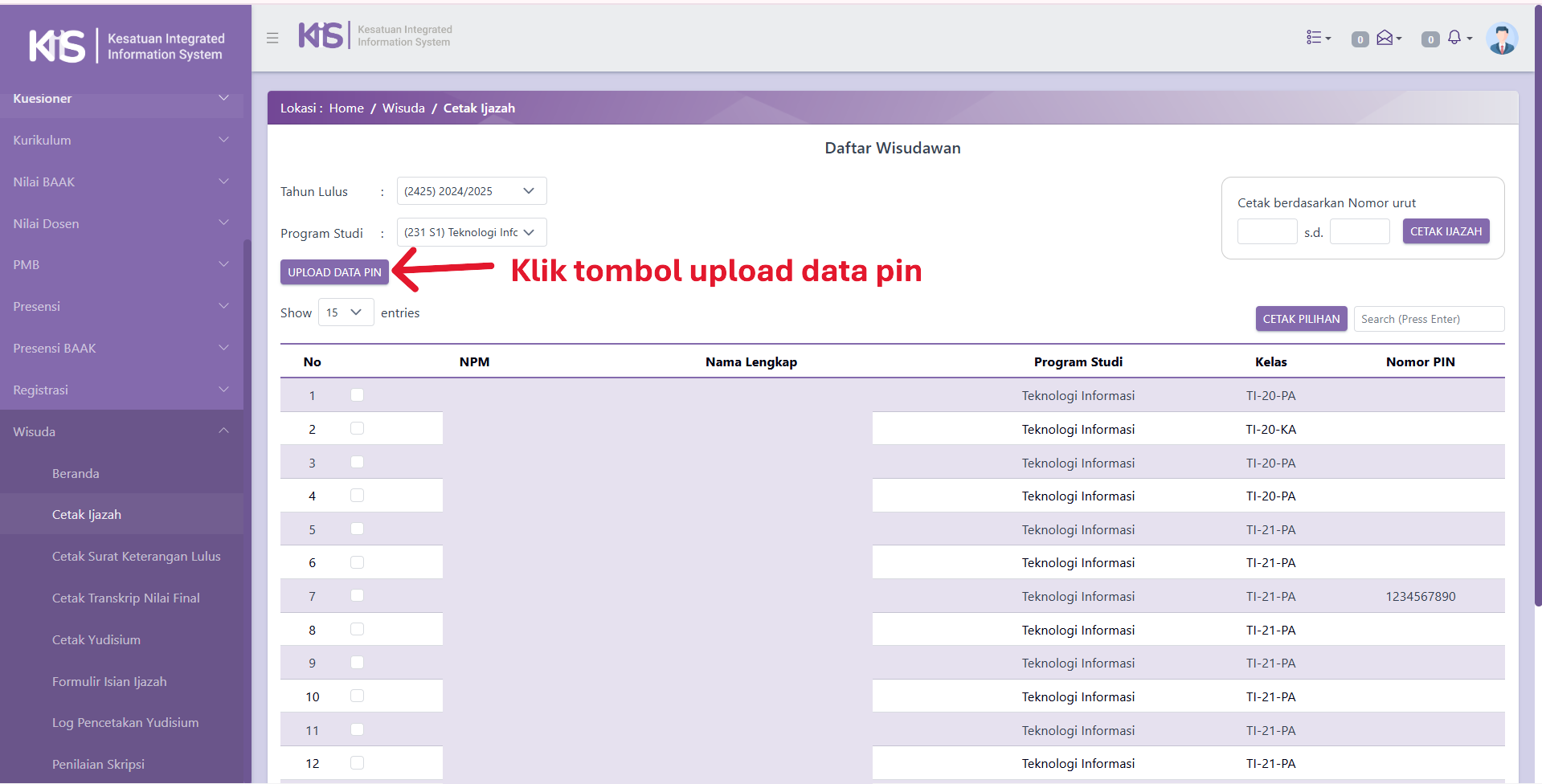Click the user avatar profile picture
Screen dimensions: 1542x784
tap(1501, 39)
